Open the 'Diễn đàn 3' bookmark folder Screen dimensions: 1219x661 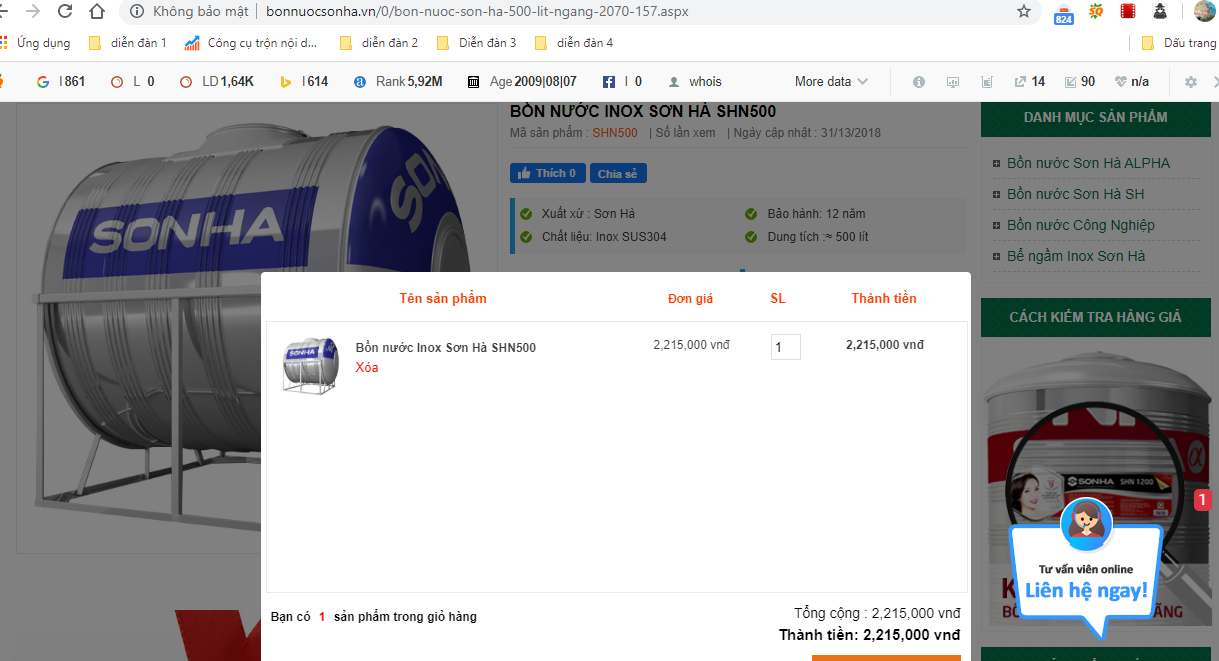[477, 43]
